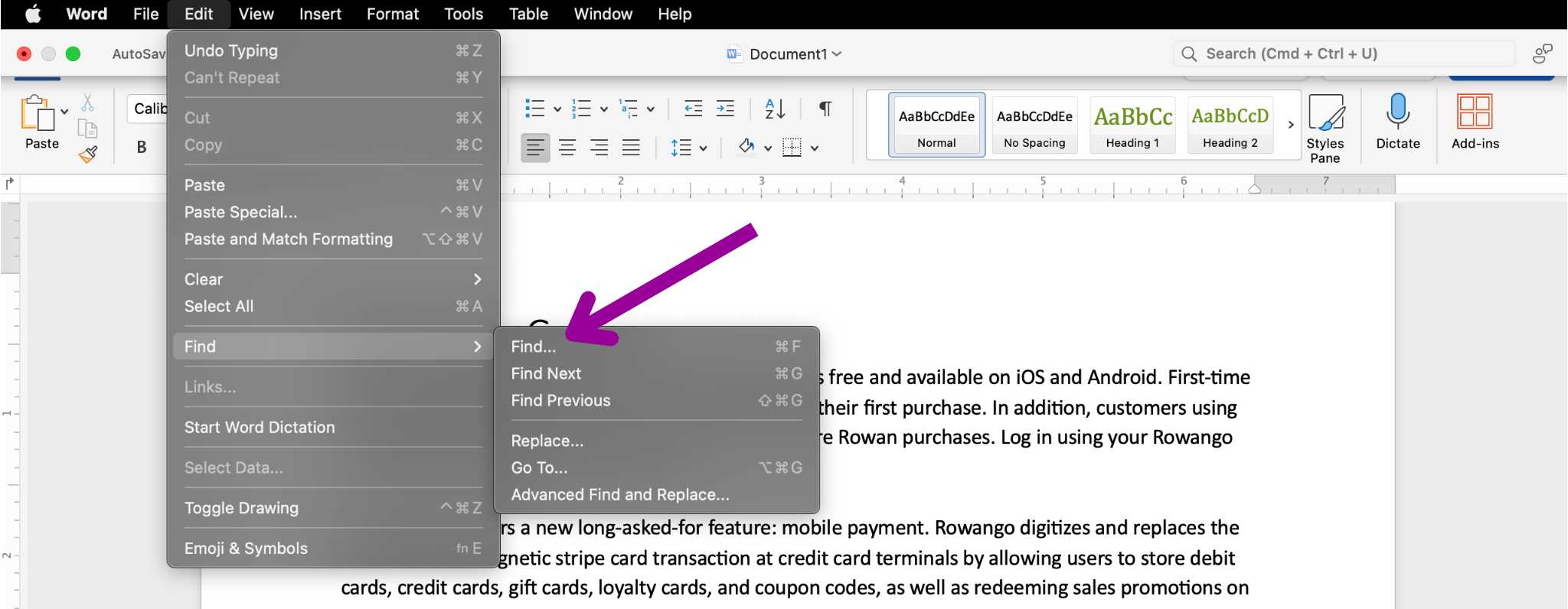Expand the Clear submenu
This screenshot has height=609, width=1568.
point(333,279)
